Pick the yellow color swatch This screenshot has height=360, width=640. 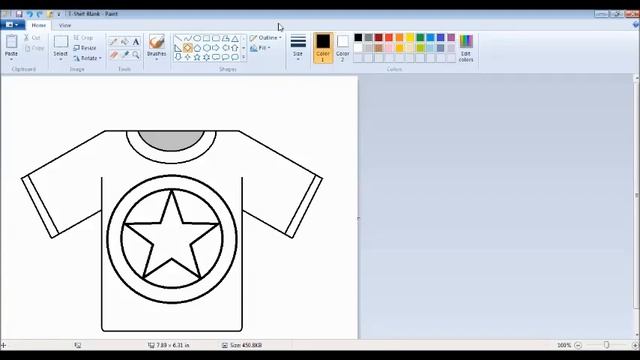(410, 38)
